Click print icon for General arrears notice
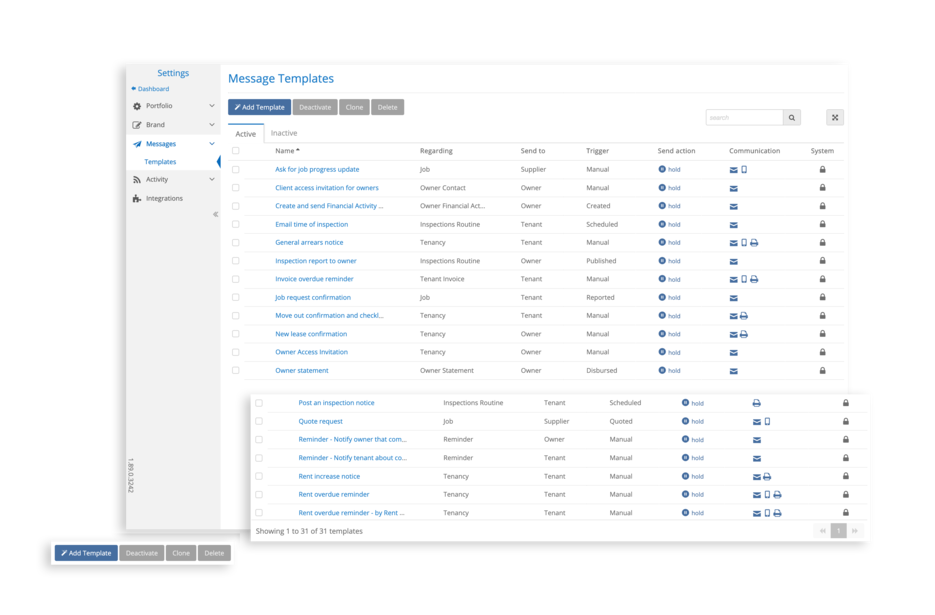The height and width of the screenshot is (615, 935). click(x=754, y=243)
